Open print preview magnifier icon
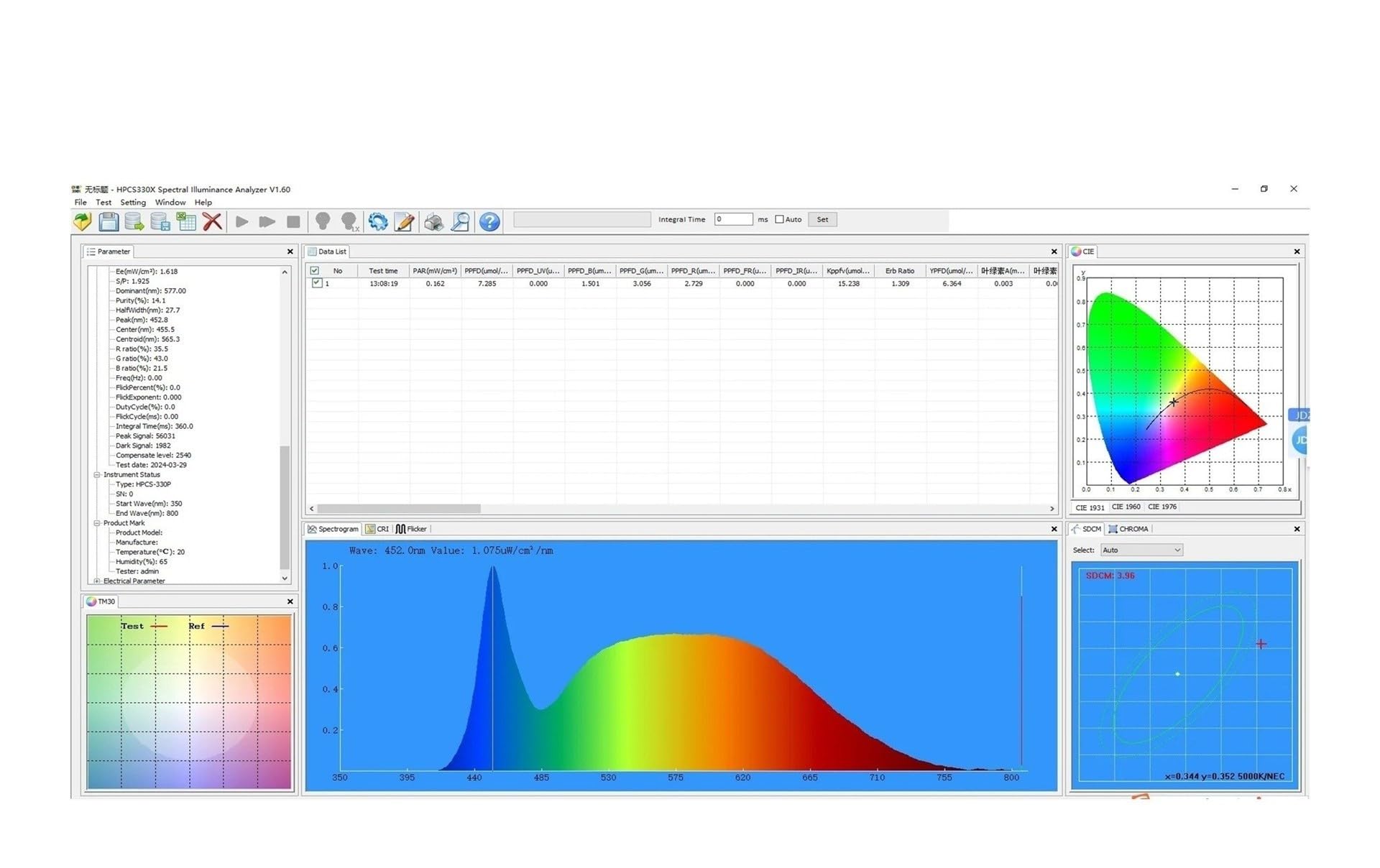 coord(460,221)
